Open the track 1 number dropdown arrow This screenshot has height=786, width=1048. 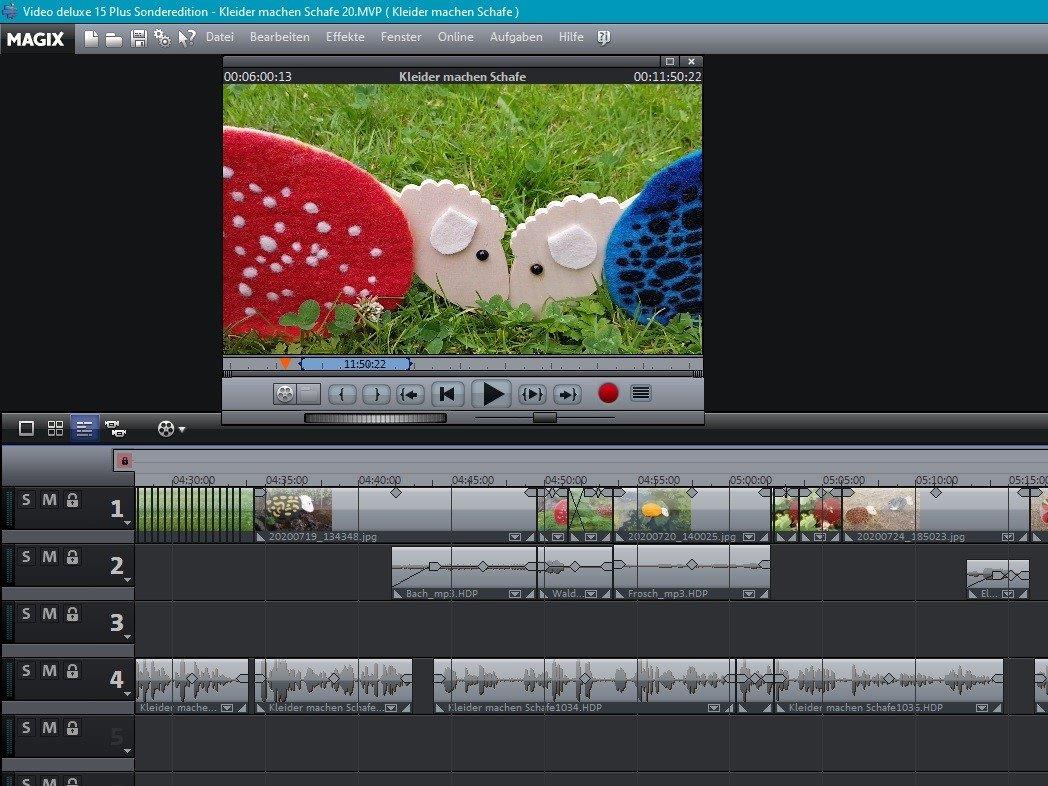(x=127, y=522)
